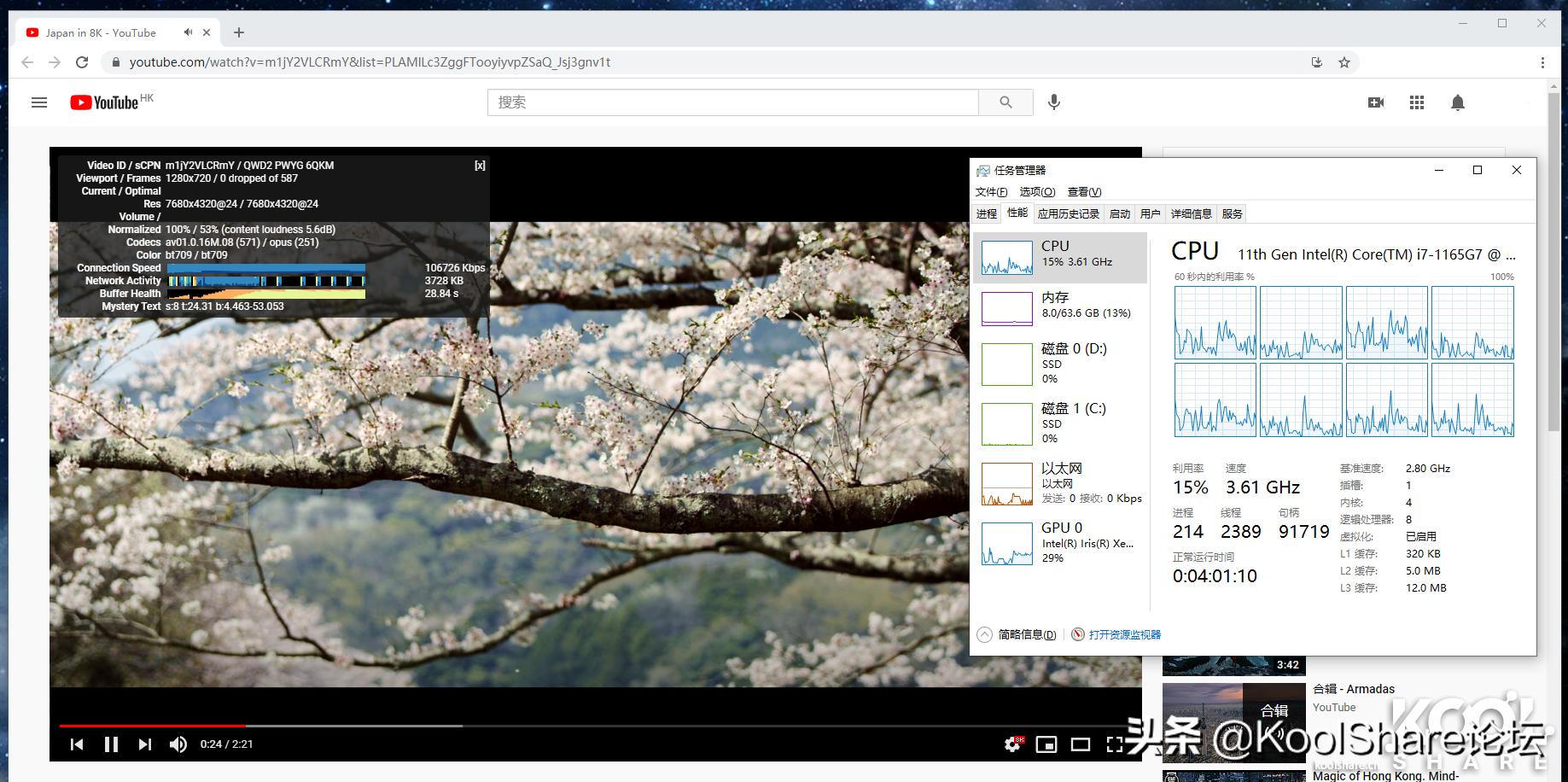The image size is (1568, 782).
Task: Switch to the 进程 tab
Action: pos(987,214)
